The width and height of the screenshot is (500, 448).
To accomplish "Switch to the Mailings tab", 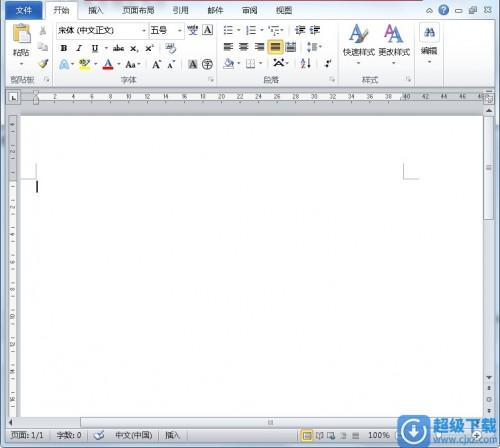I will point(215,10).
